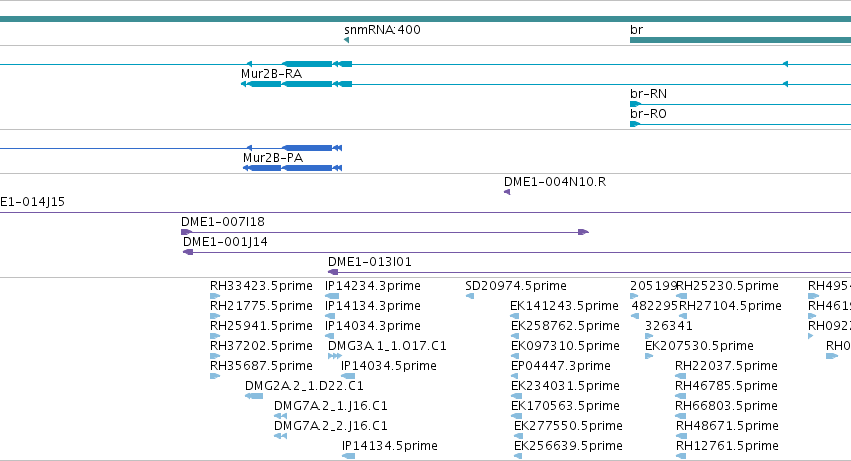Click the DME1-001J14 left arrow glyph
The height and width of the screenshot is (461, 851).
[x=188, y=252]
